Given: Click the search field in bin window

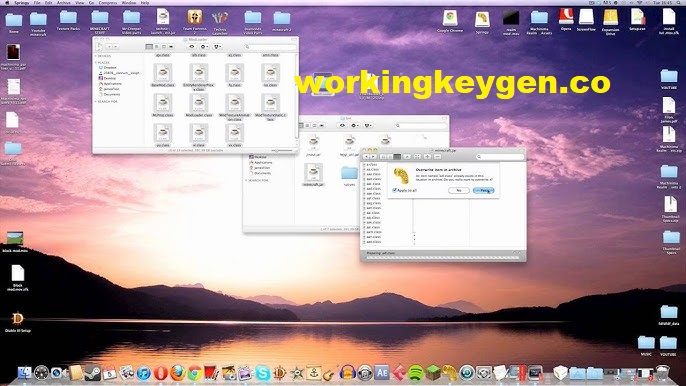Looking at the screenshot, I should pyautogui.click(x=421, y=126).
